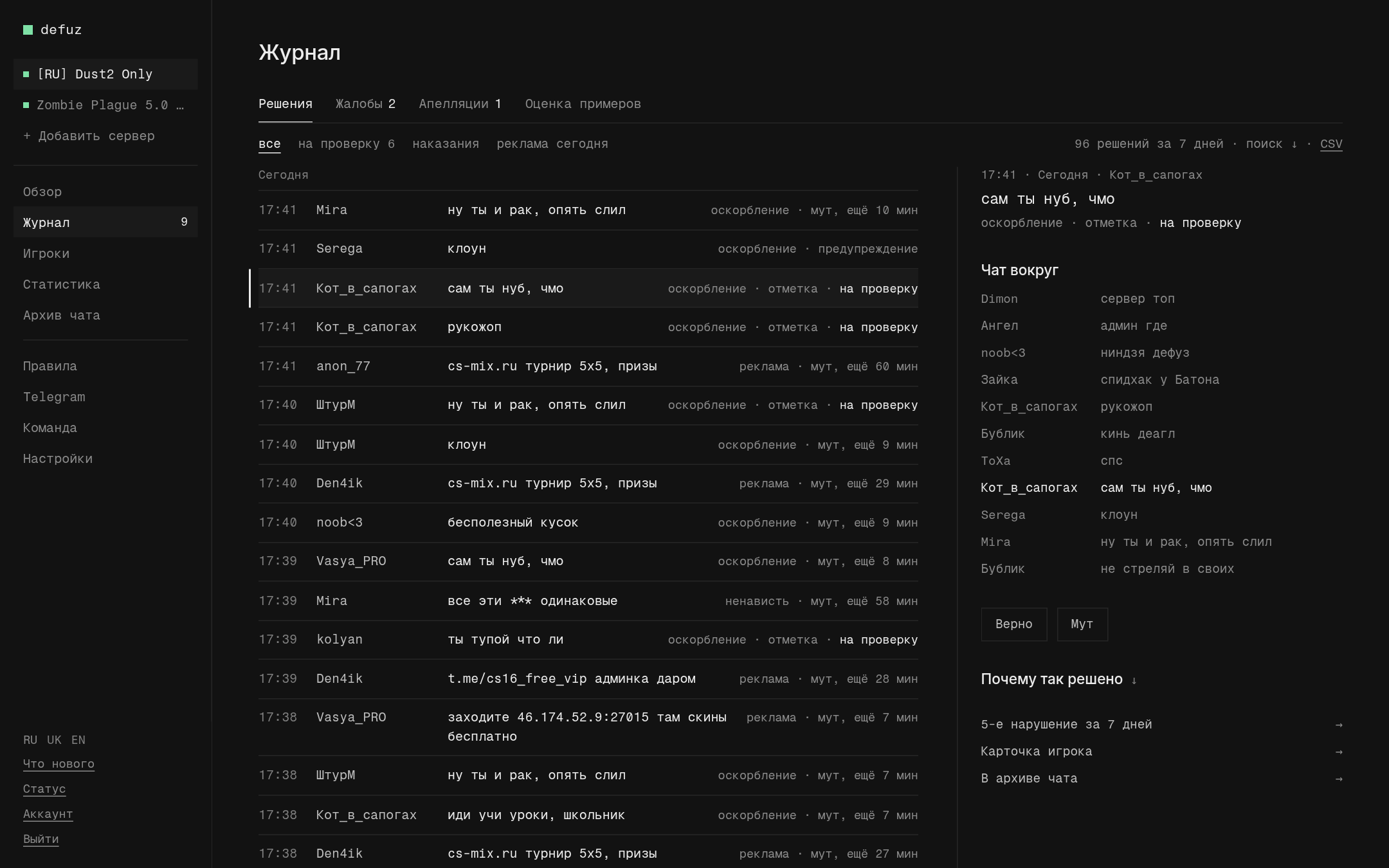The width and height of the screenshot is (1389, 868).
Task: Filter by на проверку
Action: (346, 144)
